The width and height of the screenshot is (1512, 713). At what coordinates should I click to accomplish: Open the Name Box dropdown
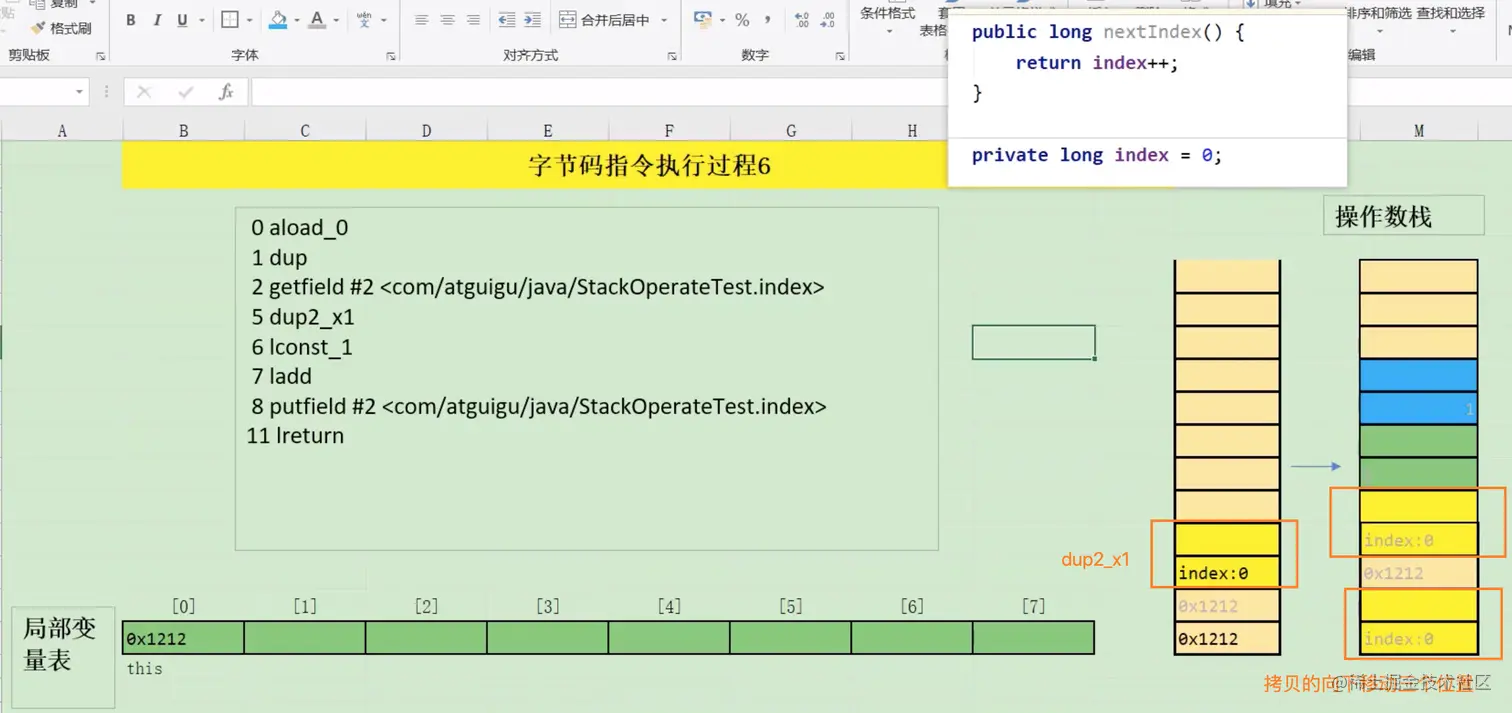(x=80, y=92)
